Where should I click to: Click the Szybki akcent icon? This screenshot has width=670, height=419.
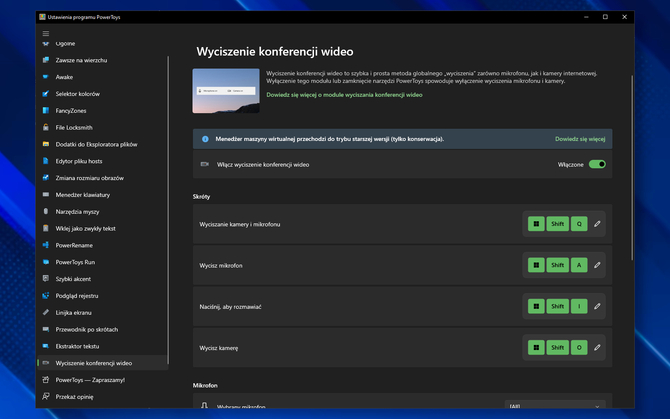click(x=46, y=278)
